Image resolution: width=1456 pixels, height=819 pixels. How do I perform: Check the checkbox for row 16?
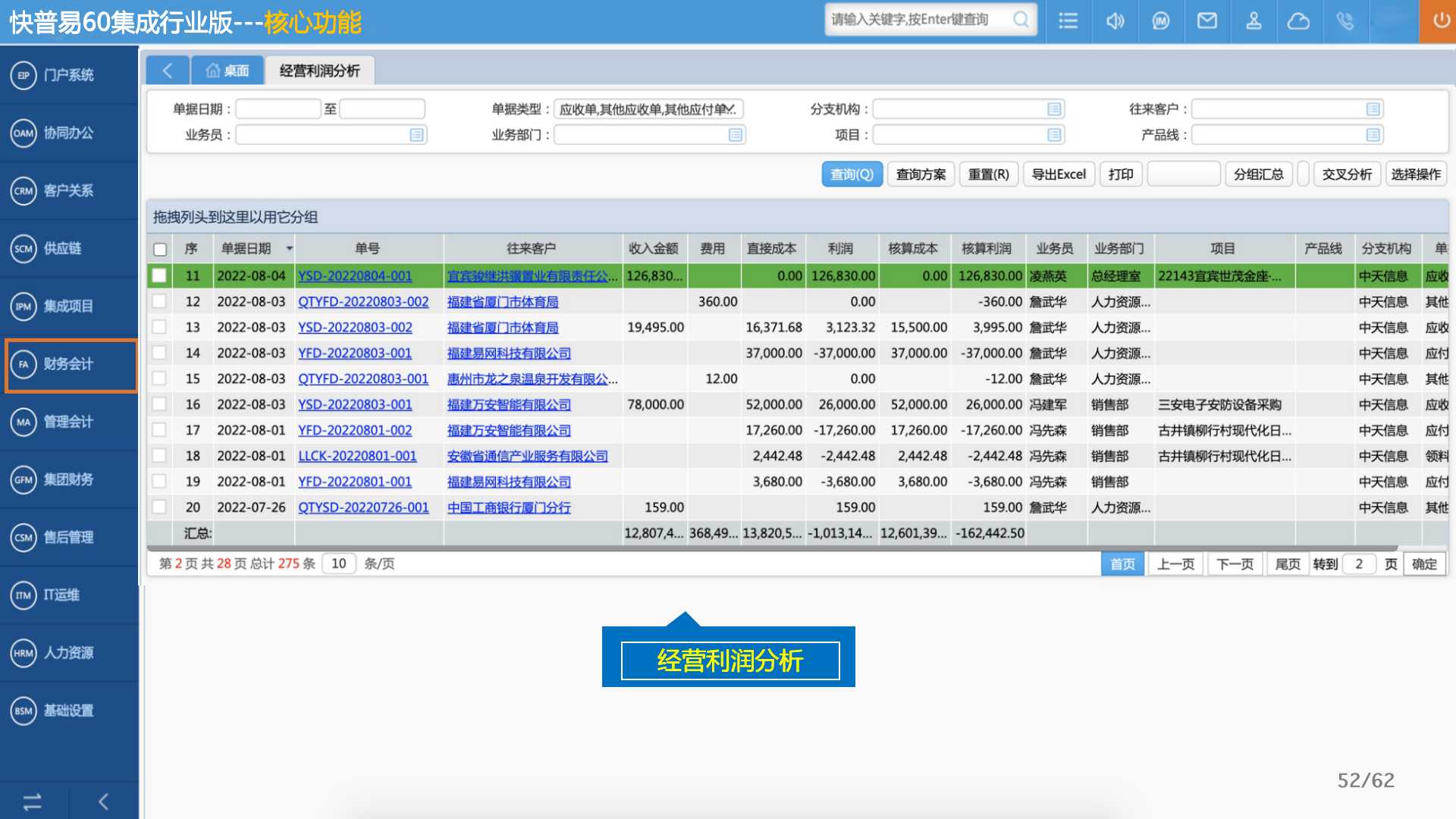coord(159,404)
